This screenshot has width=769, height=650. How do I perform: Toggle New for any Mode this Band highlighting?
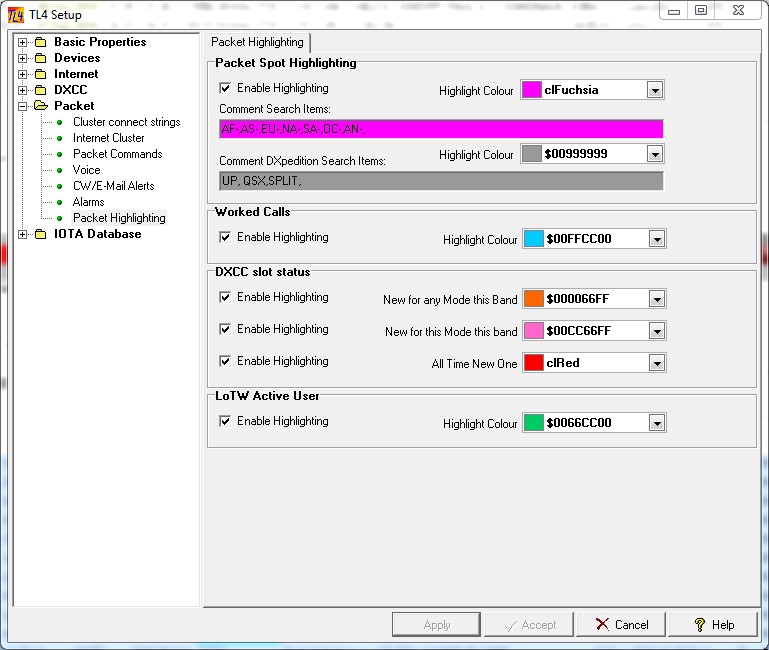pyautogui.click(x=225, y=297)
